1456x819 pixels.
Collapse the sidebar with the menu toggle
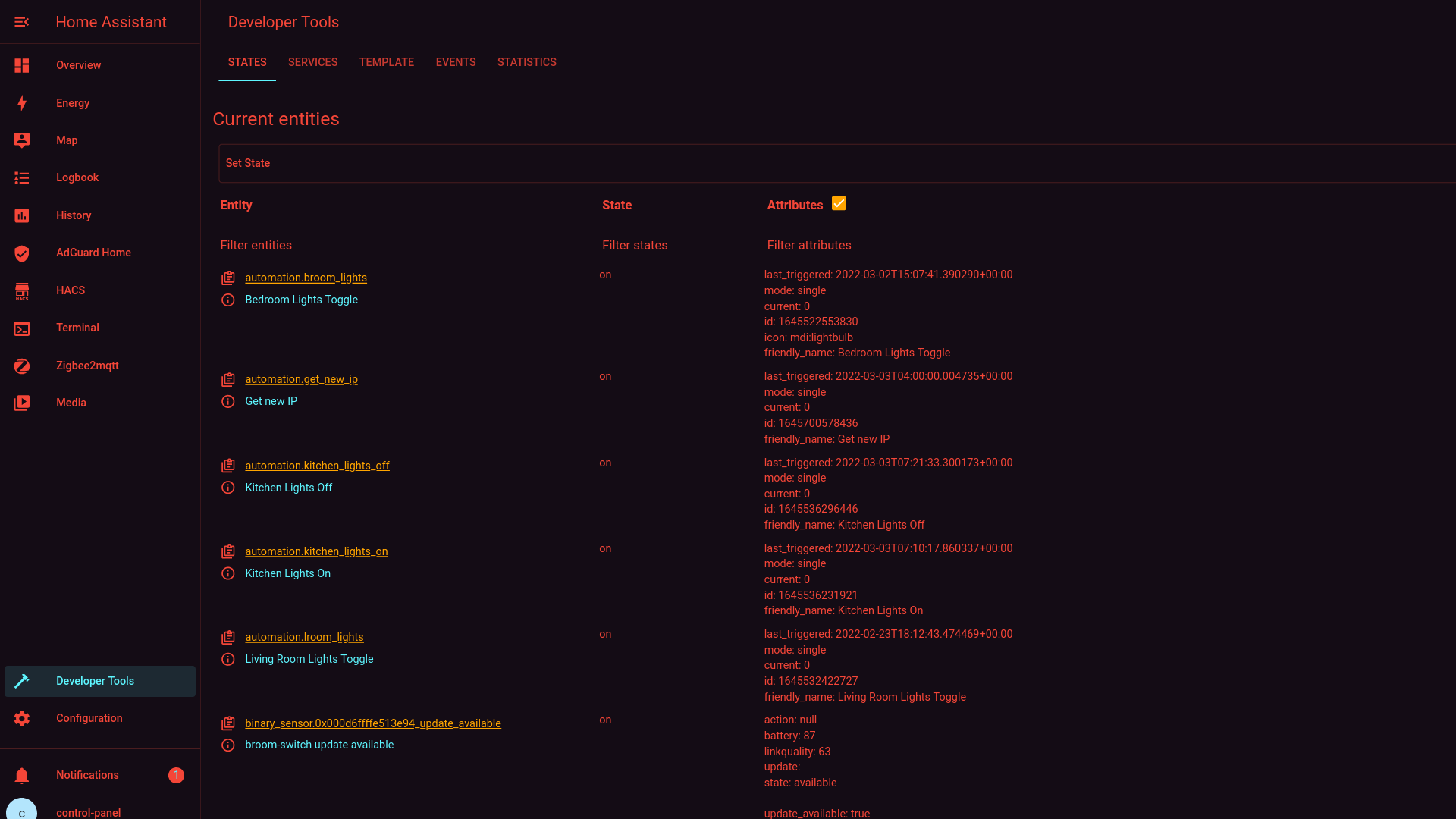(x=22, y=22)
